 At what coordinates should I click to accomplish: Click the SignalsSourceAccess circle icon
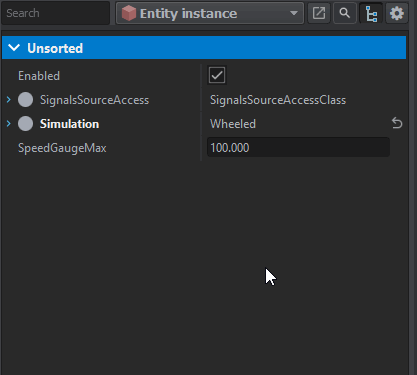[25, 100]
